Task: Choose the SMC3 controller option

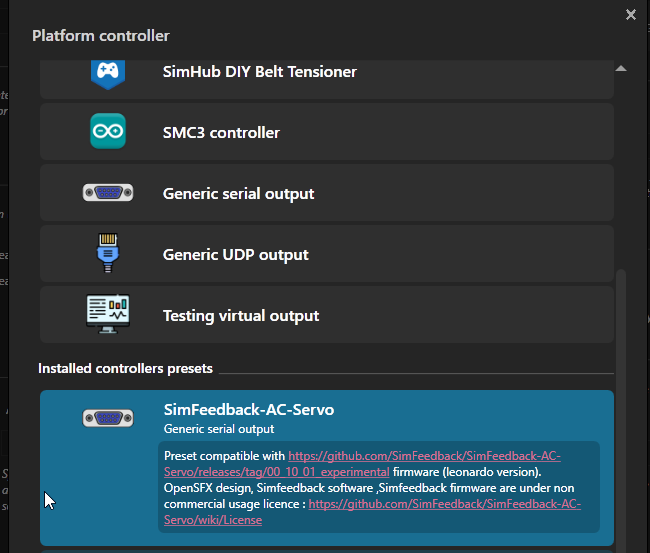Action: click(x=221, y=133)
